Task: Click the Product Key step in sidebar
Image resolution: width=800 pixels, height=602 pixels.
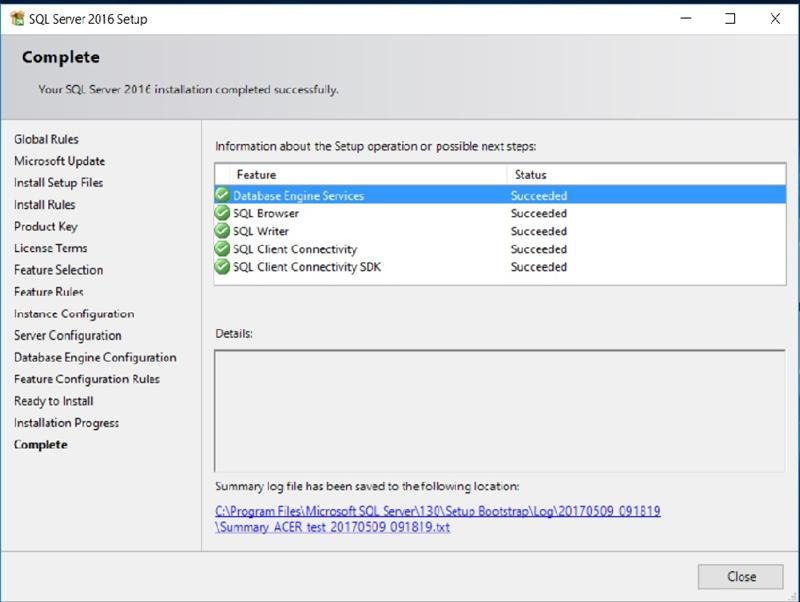Action: coord(46,227)
